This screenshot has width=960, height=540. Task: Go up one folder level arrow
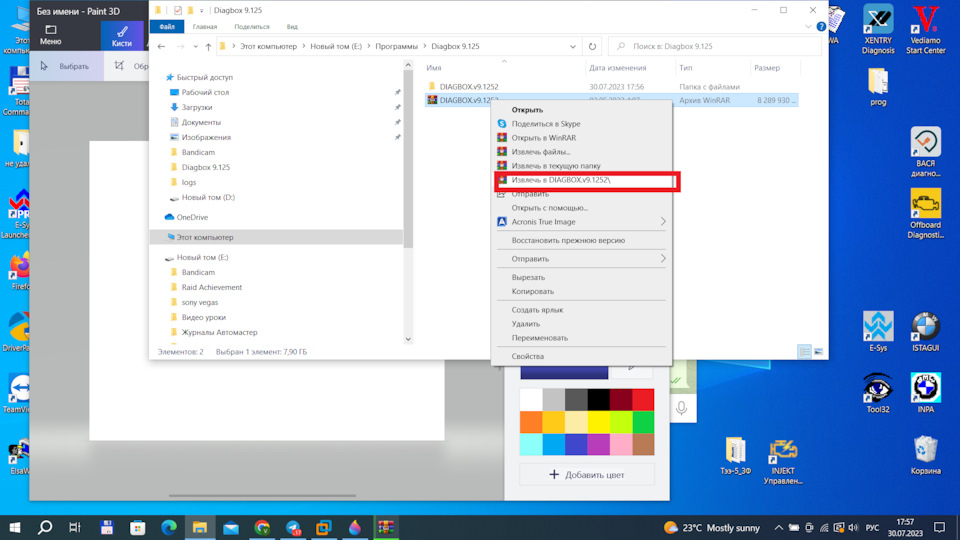[x=208, y=47]
